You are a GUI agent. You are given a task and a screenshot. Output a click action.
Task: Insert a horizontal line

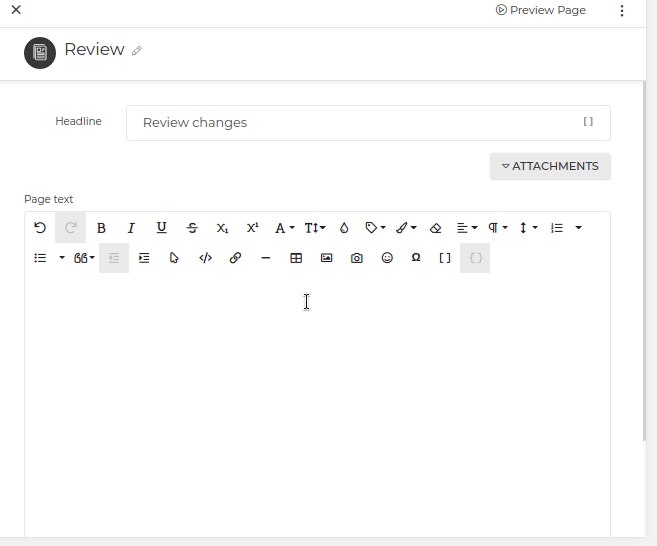265,258
